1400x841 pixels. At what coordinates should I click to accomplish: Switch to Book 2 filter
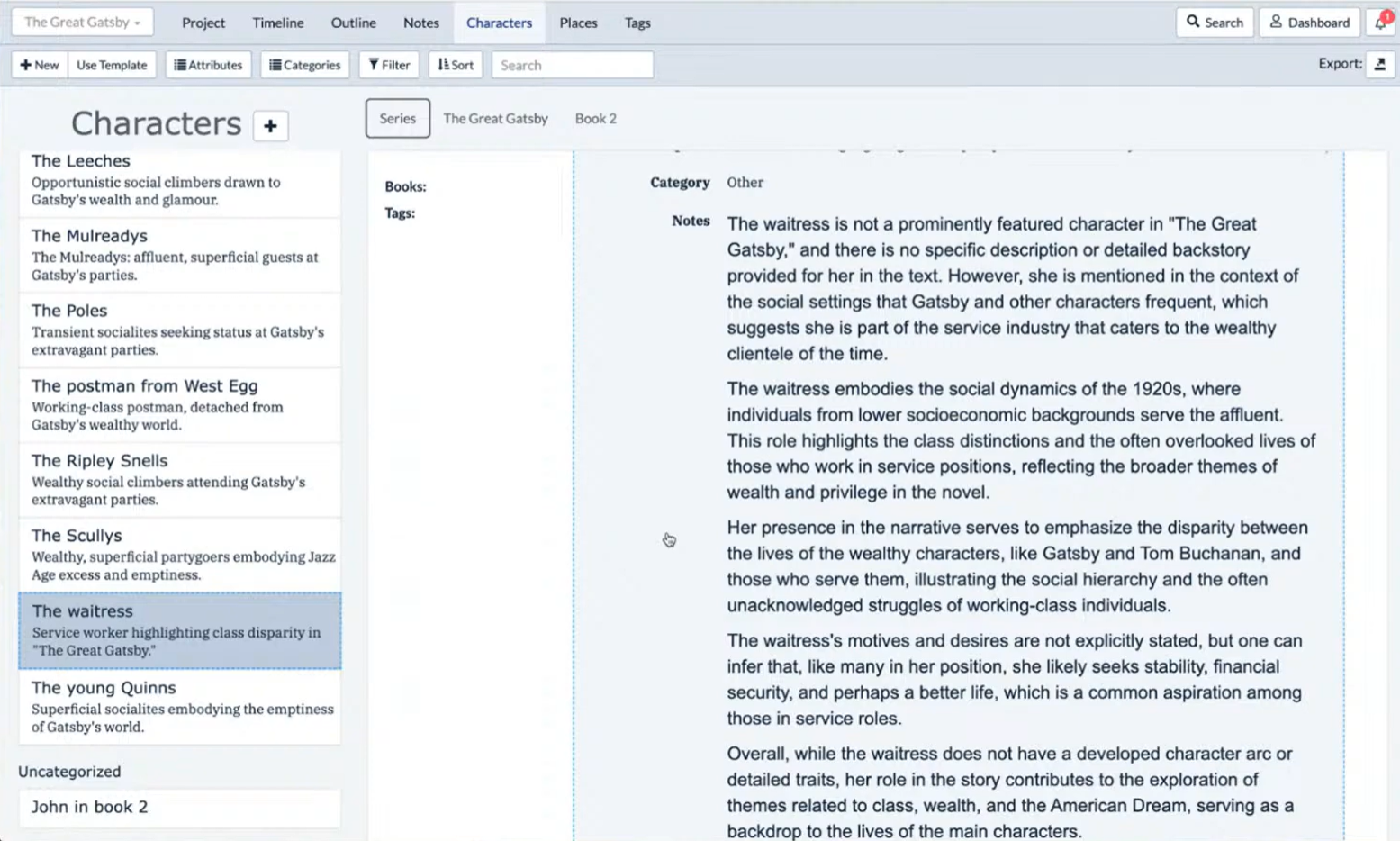pyautogui.click(x=595, y=118)
